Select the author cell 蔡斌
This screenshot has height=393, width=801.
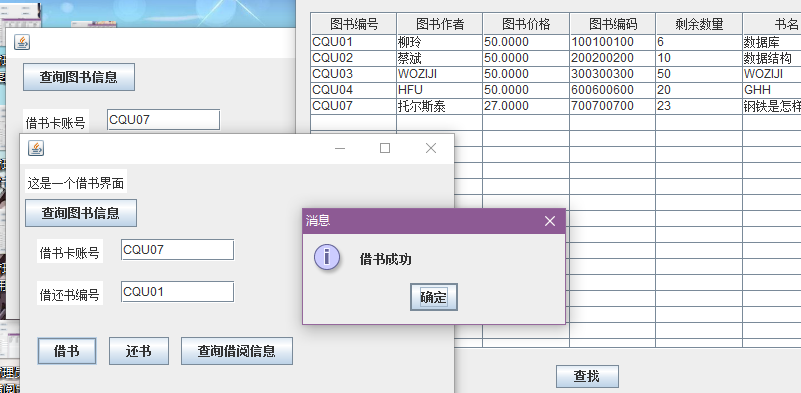coord(439,58)
